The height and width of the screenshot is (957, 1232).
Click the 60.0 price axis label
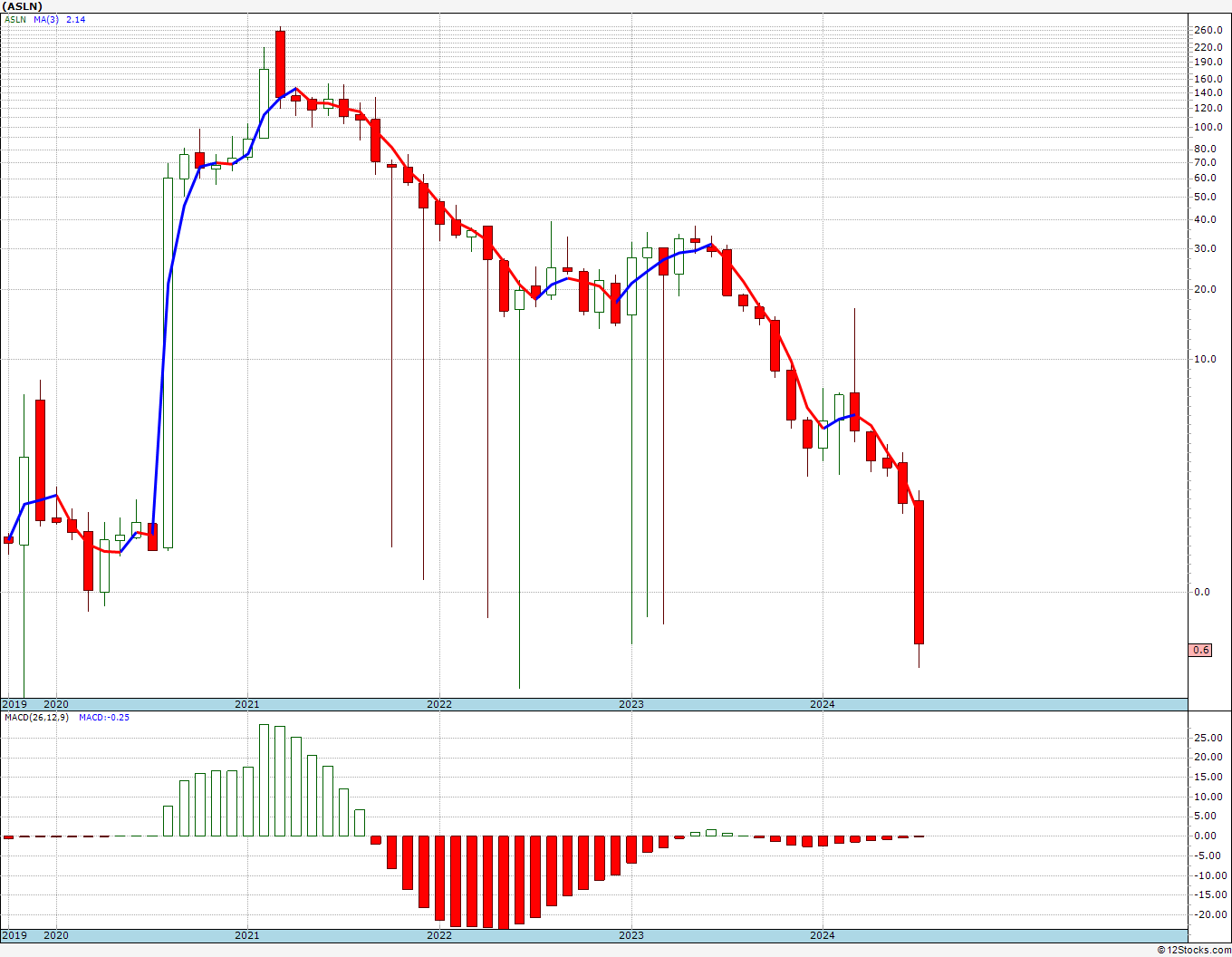click(x=1205, y=178)
